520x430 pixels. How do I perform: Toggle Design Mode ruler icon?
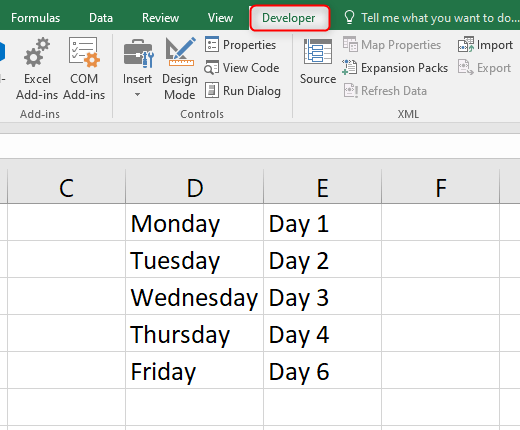tap(180, 52)
